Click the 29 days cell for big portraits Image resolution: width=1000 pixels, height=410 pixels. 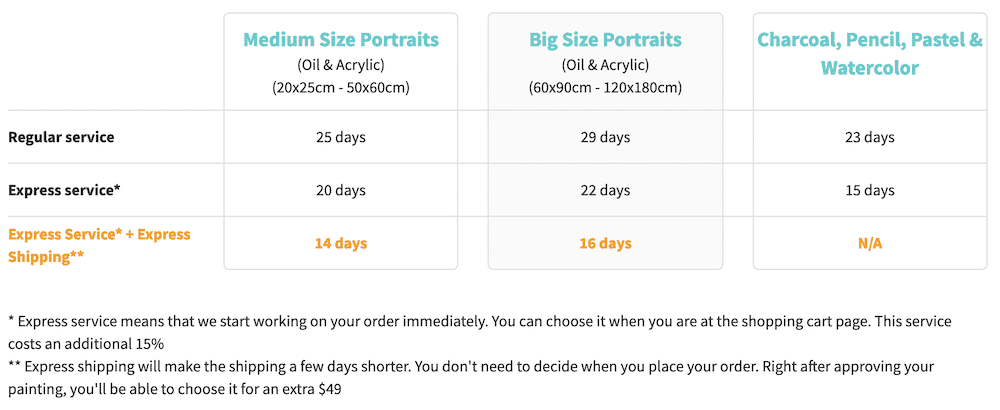(x=605, y=137)
